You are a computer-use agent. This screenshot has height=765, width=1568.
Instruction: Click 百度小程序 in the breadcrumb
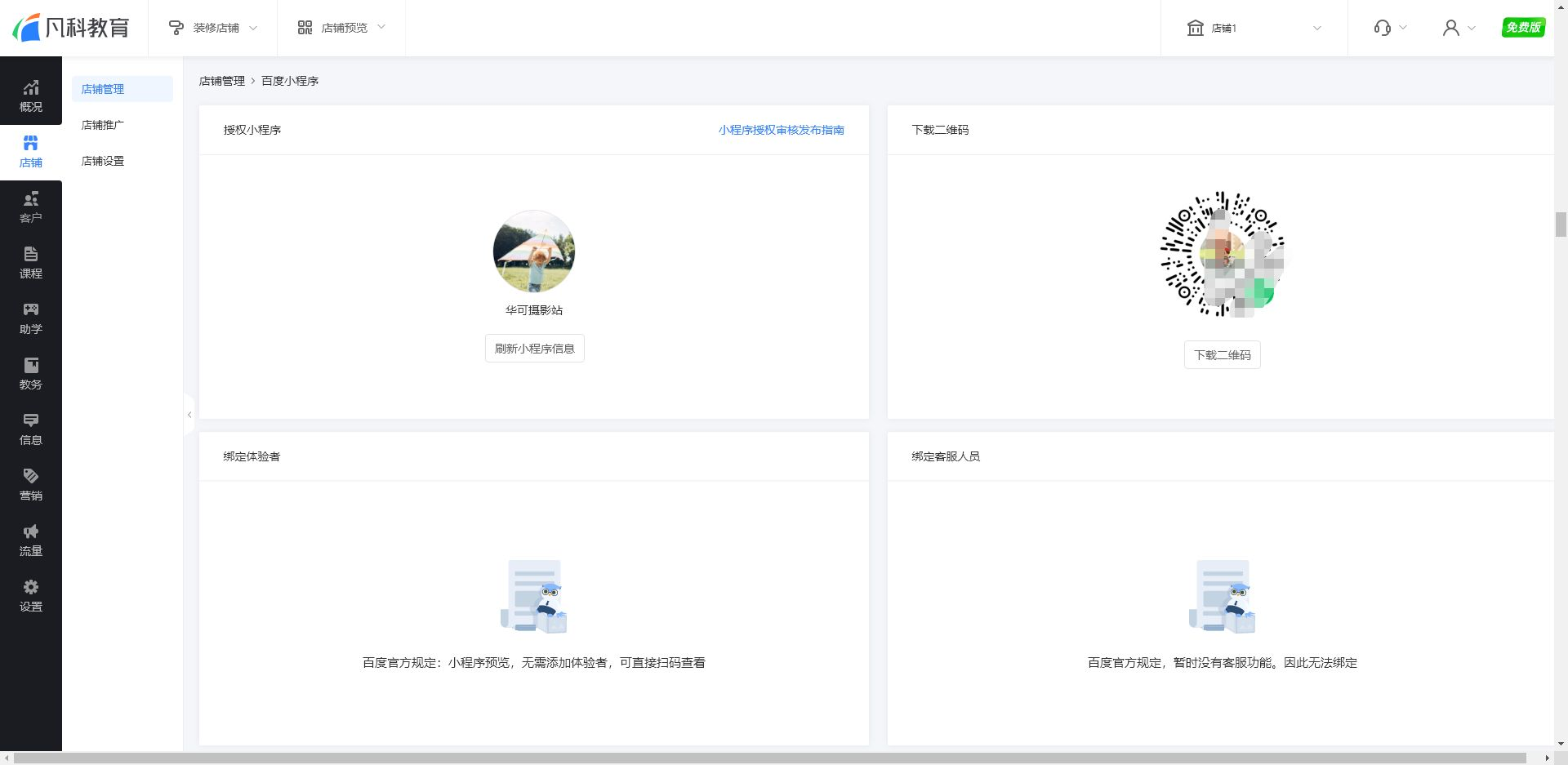290,81
